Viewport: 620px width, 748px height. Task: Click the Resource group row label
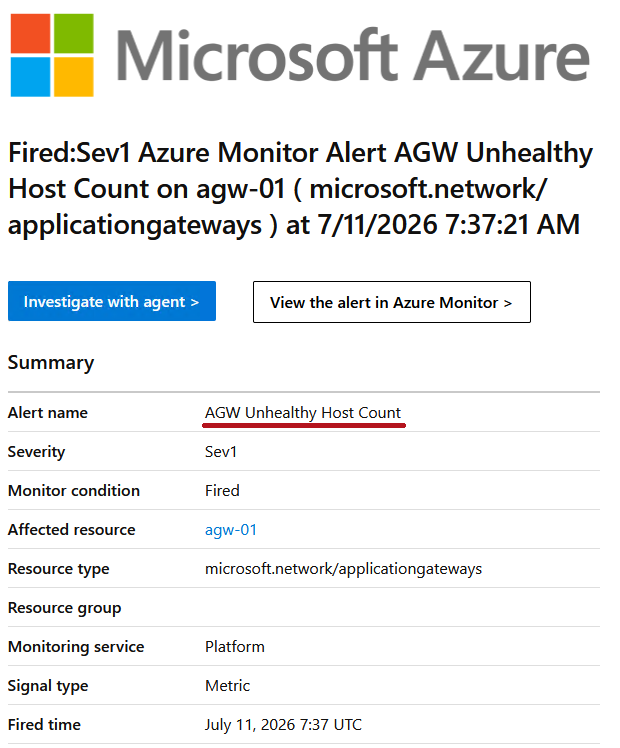tap(64, 608)
